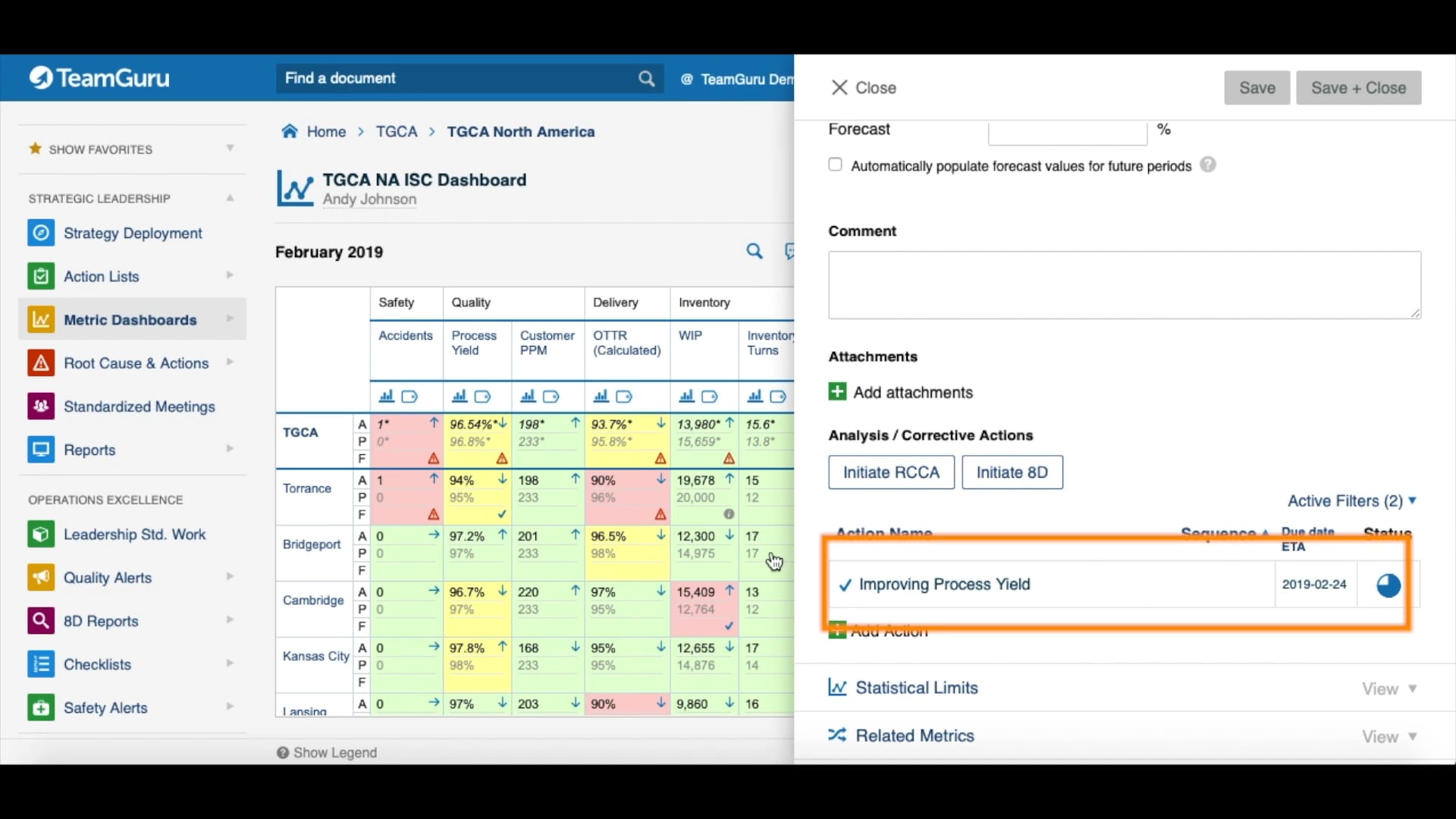The height and width of the screenshot is (819, 1456).
Task: Open the 8D Reports section
Action: pos(99,620)
